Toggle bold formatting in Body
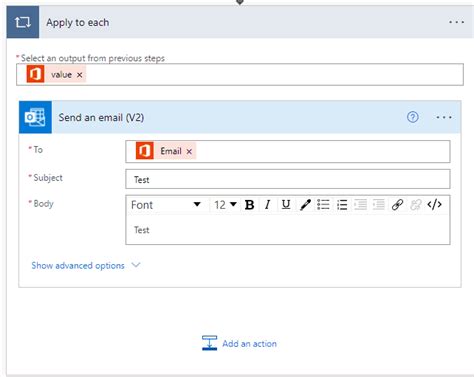Image resolution: width=474 pixels, height=377 pixels. tap(249, 205)
